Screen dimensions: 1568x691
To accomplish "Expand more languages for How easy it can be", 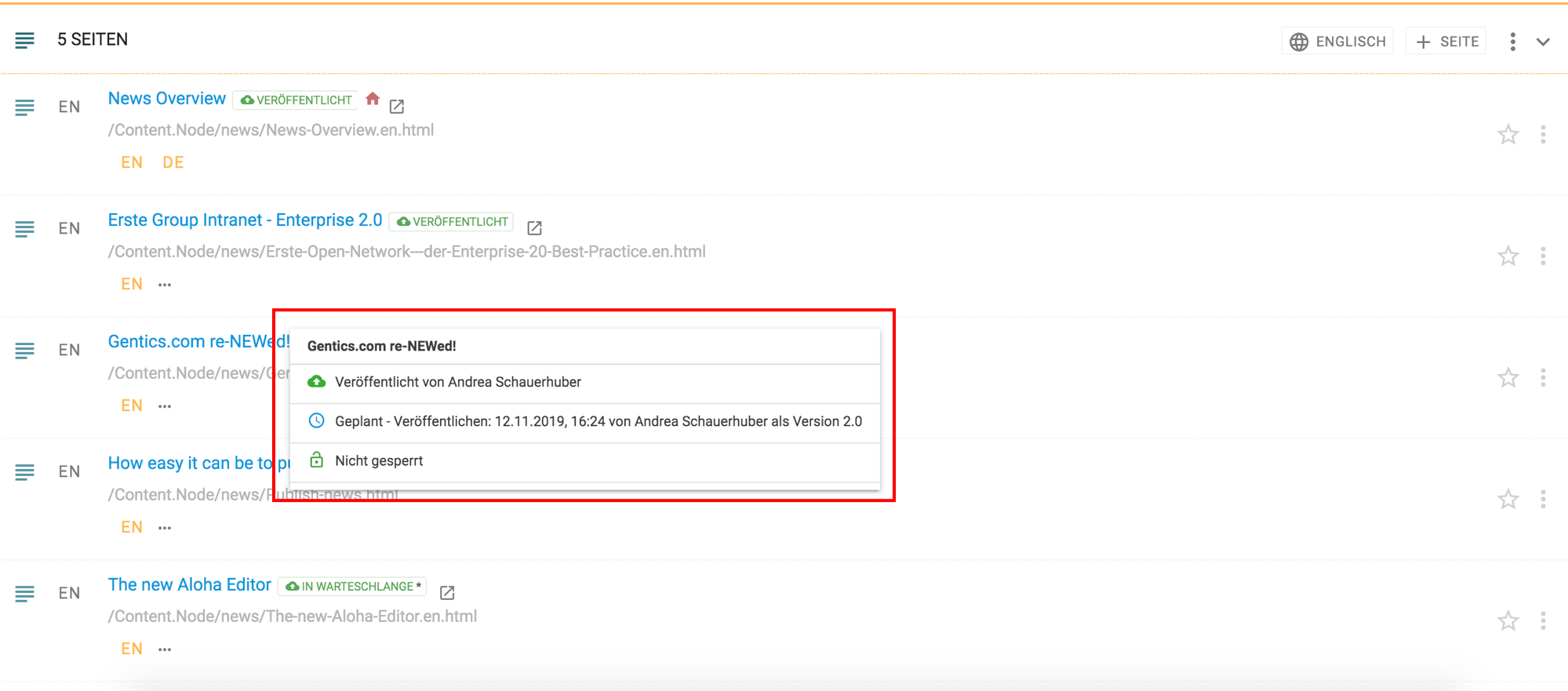I will click(x=165, y=528).
